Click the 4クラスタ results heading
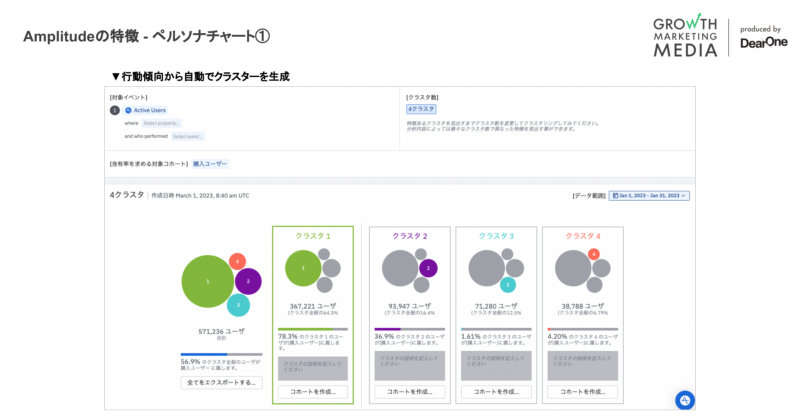 coord(127,195)
